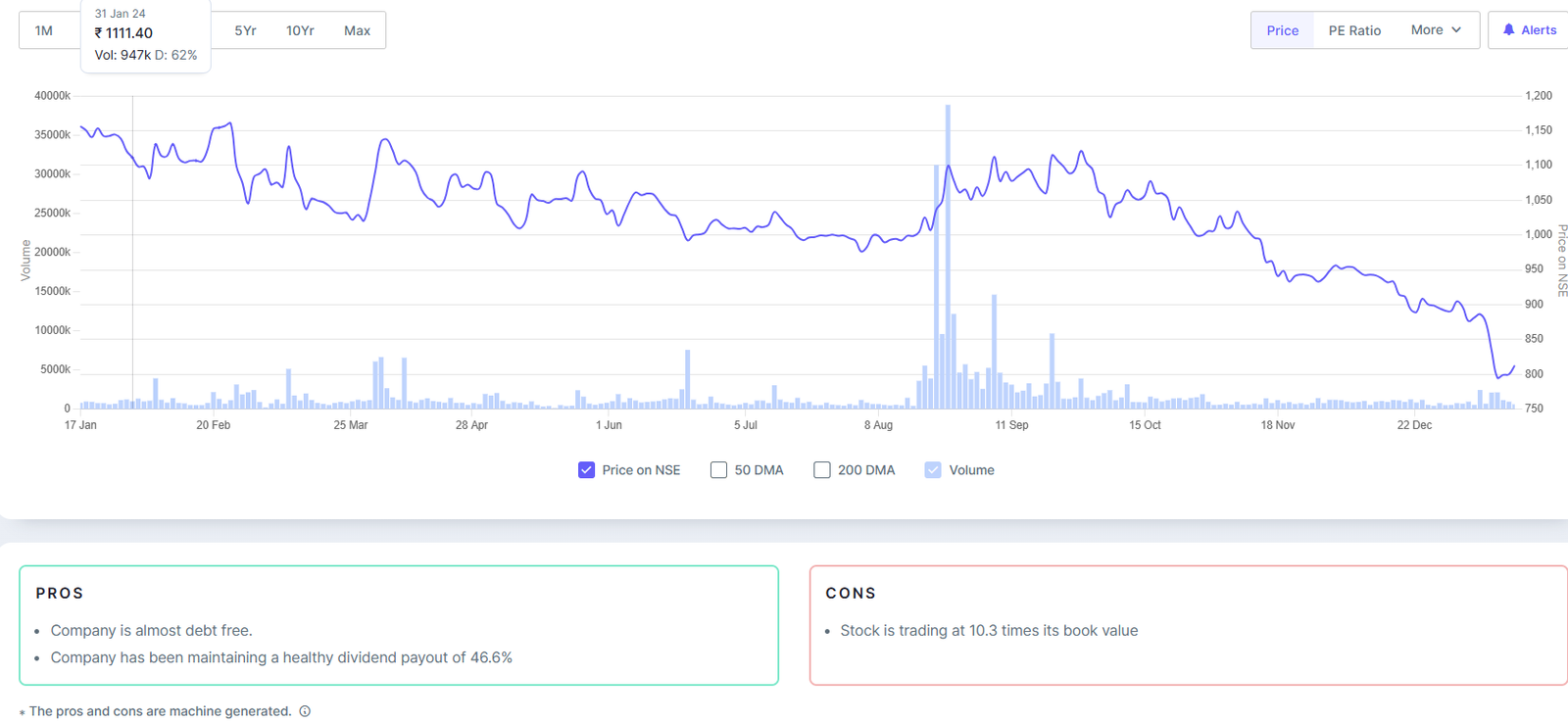This screenshot has height=723, width=1568.
Task: Click the 1,050 price axis label
Action: point(1539,200)
